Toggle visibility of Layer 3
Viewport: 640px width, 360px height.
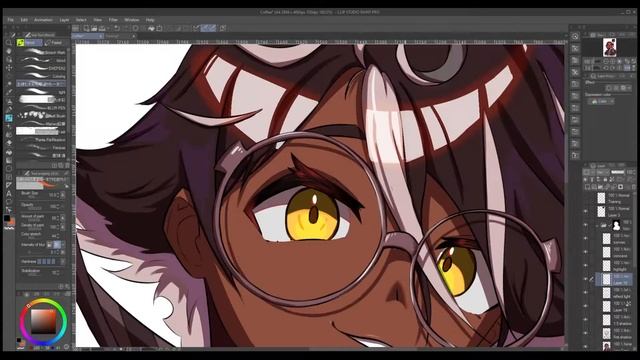pos(586,211)
